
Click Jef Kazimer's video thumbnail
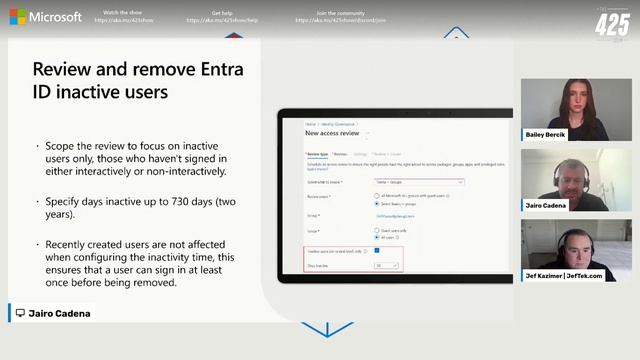(576, 250)
